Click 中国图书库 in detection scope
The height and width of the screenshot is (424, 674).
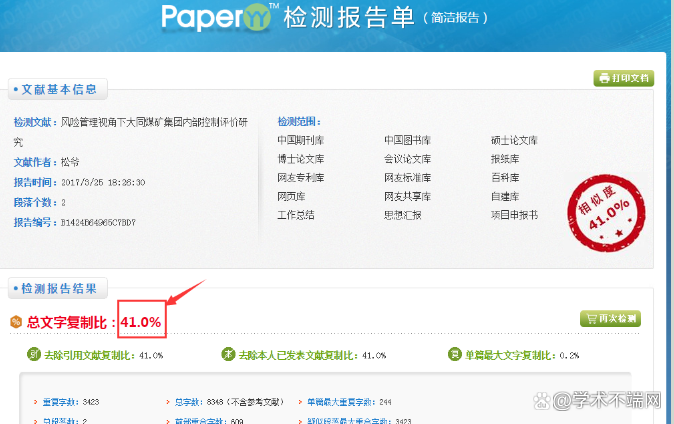(407, 140)
